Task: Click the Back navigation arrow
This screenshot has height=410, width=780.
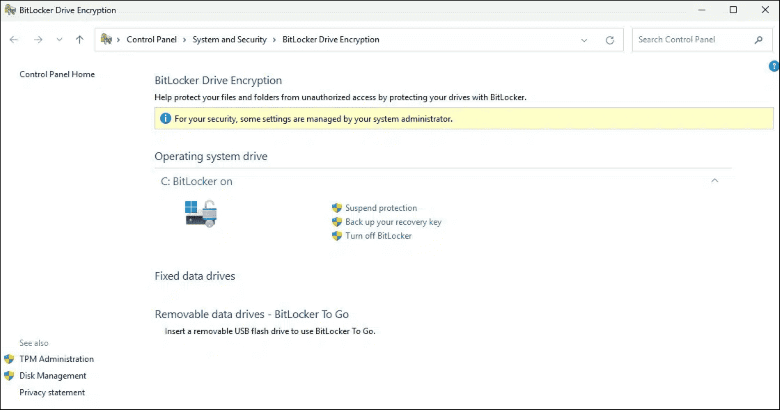Action: 13,40
